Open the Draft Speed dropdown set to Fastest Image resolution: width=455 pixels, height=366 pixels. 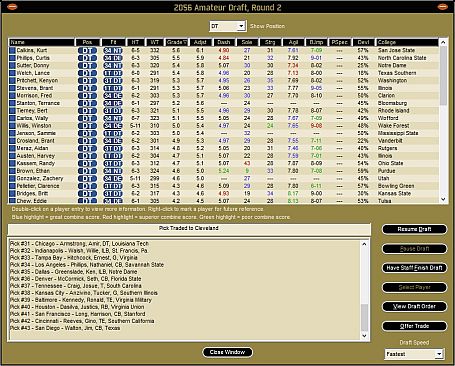click(x=414, y=354)
